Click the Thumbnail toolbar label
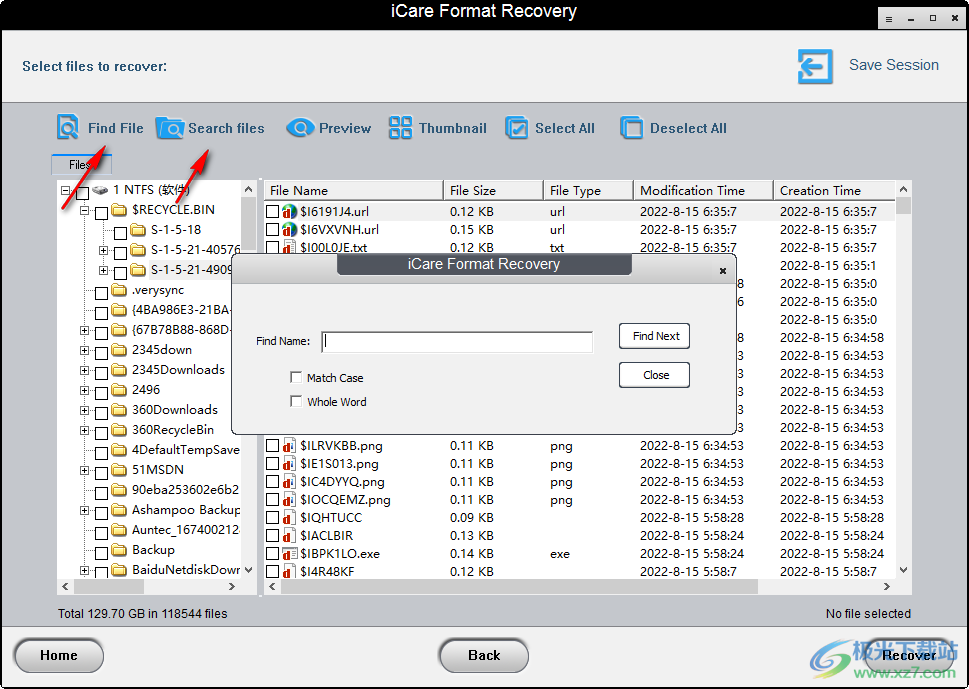Screen dimensions: 969x689 point(453,128)
